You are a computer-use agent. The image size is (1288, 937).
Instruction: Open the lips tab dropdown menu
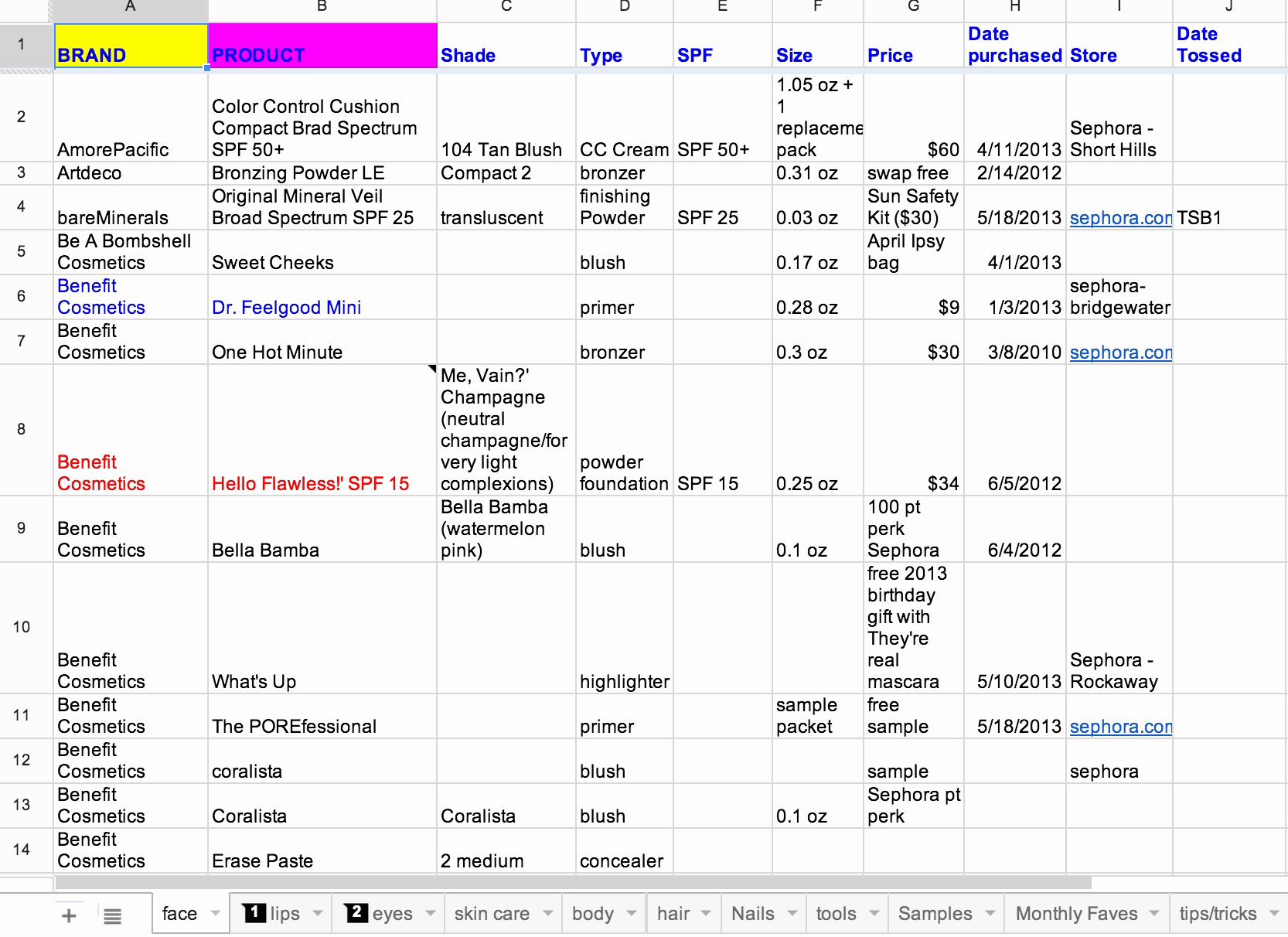[x=318, y=913]
